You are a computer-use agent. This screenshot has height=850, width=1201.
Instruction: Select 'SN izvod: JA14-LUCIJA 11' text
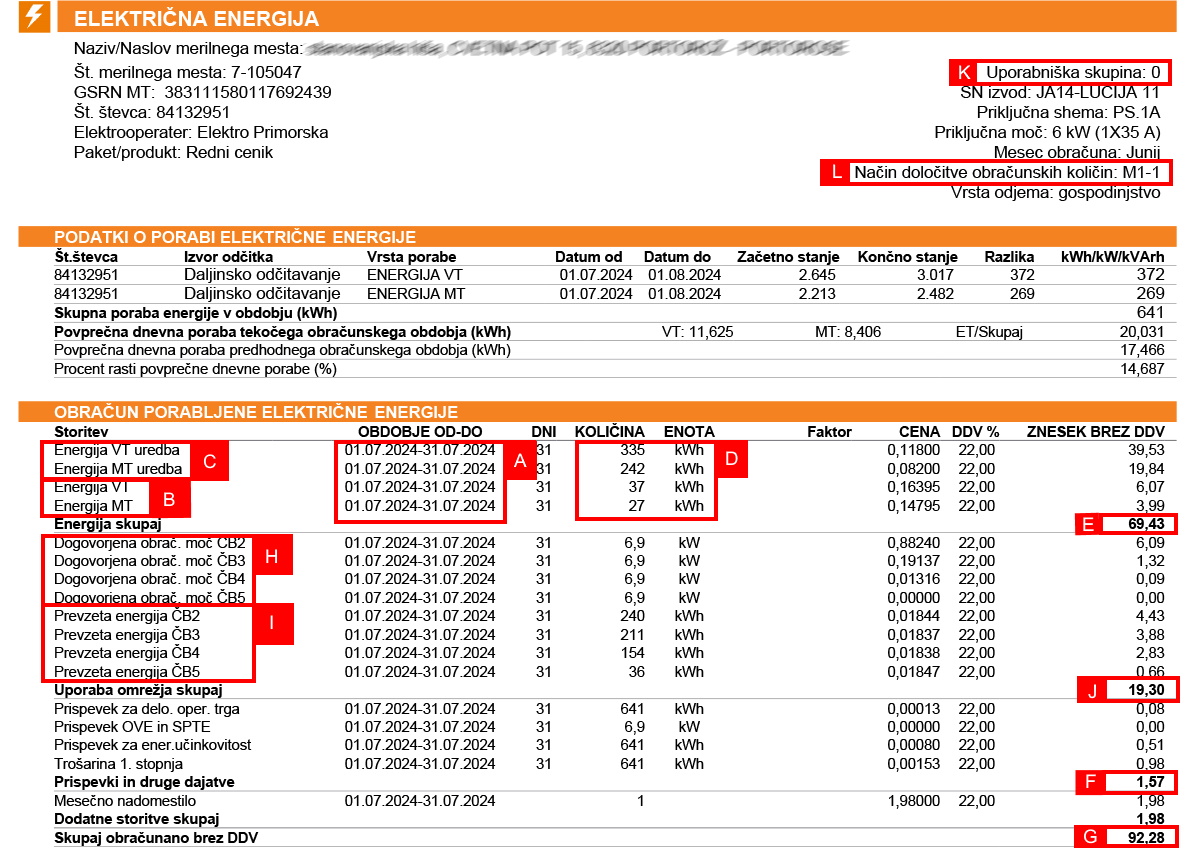tap(1060, 93)
